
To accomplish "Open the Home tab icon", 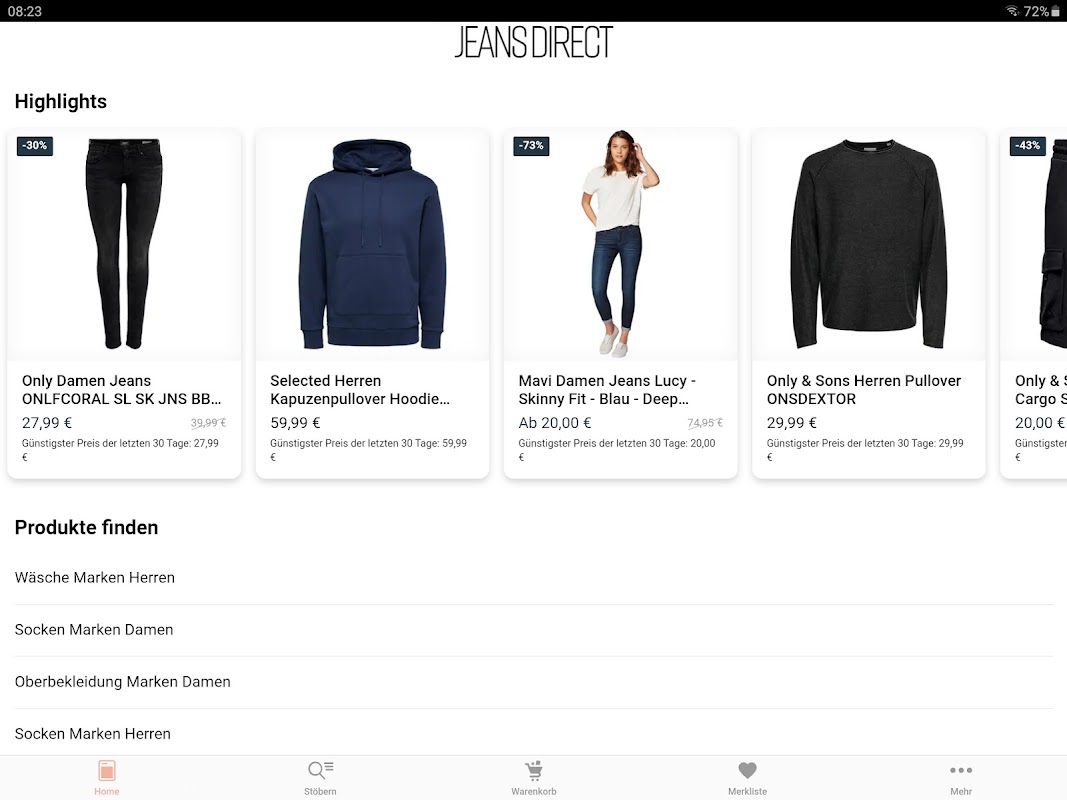I will [107, 771].
